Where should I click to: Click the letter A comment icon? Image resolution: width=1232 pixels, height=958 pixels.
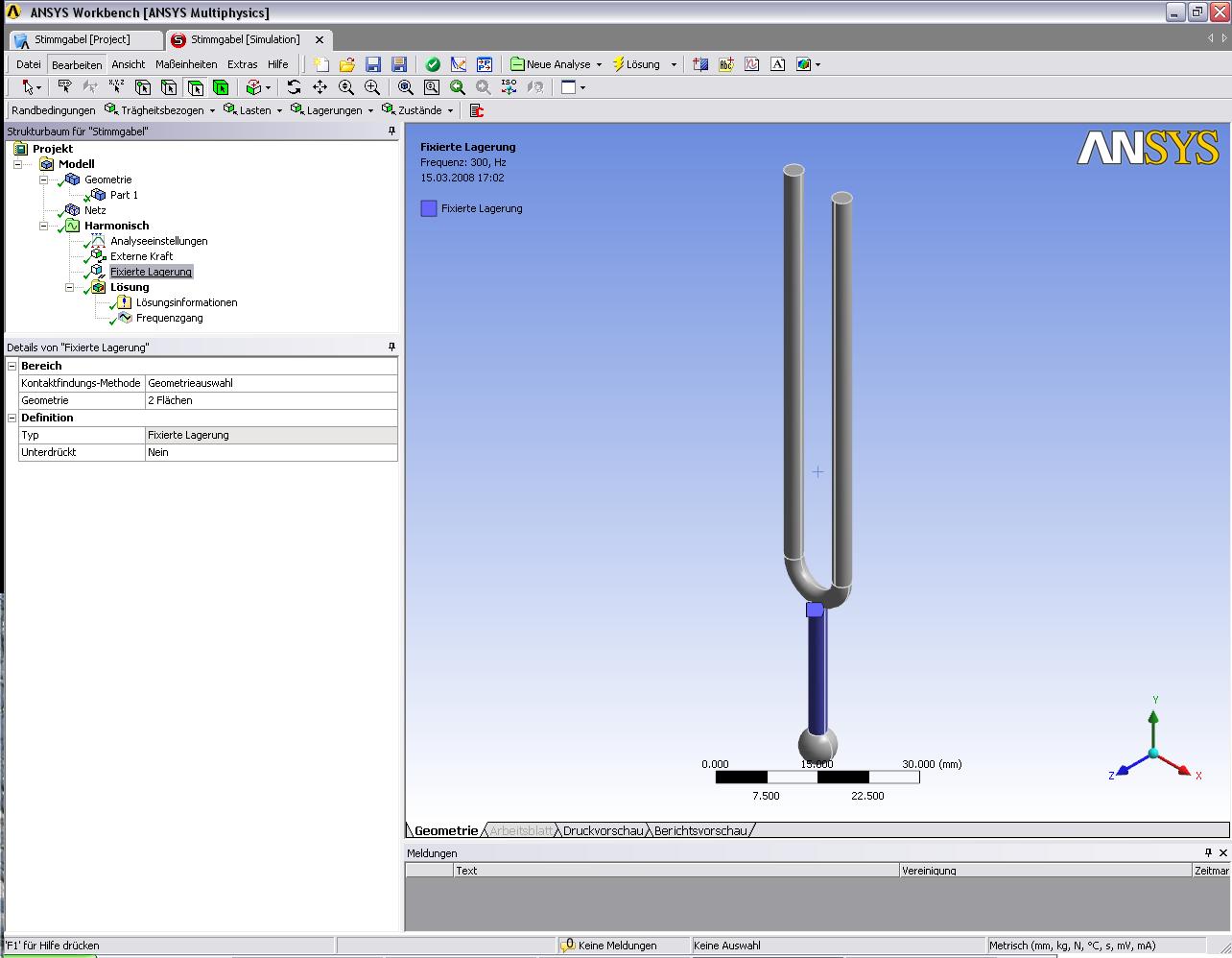click(x=778, y=64)
